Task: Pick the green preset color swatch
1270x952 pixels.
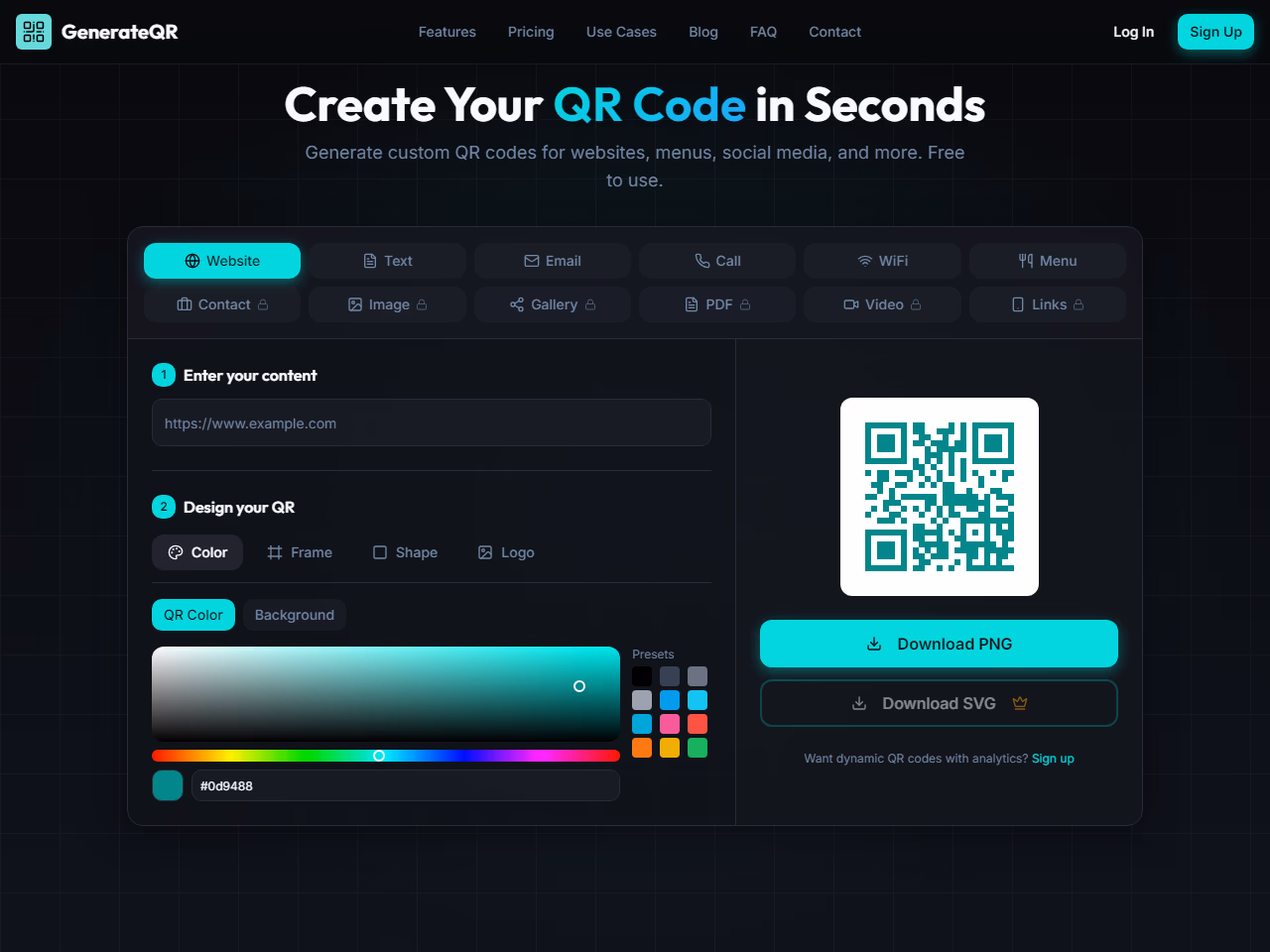Action: pyautogui.click(x=698, y=748)
